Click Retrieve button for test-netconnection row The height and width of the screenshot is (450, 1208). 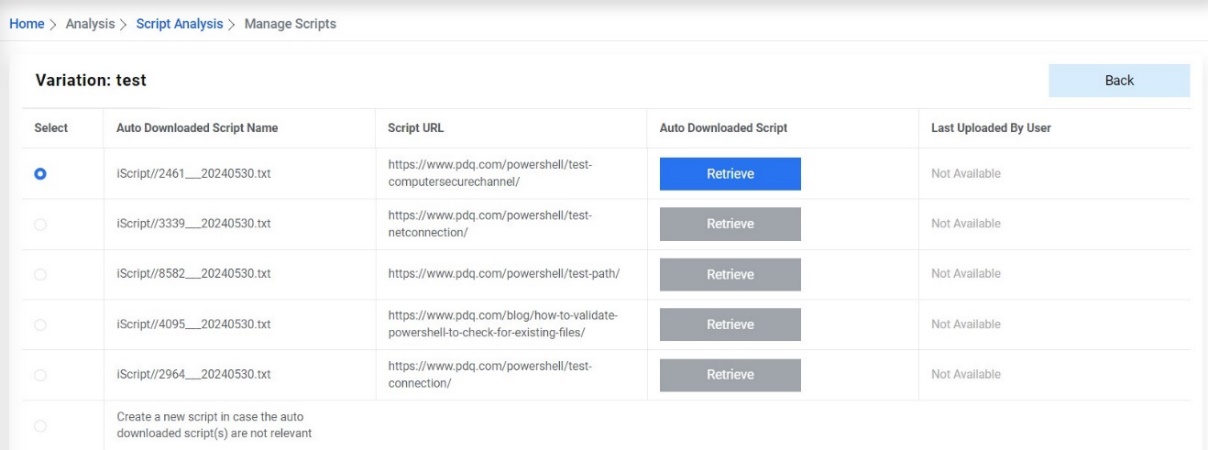(x=730, y=224)
